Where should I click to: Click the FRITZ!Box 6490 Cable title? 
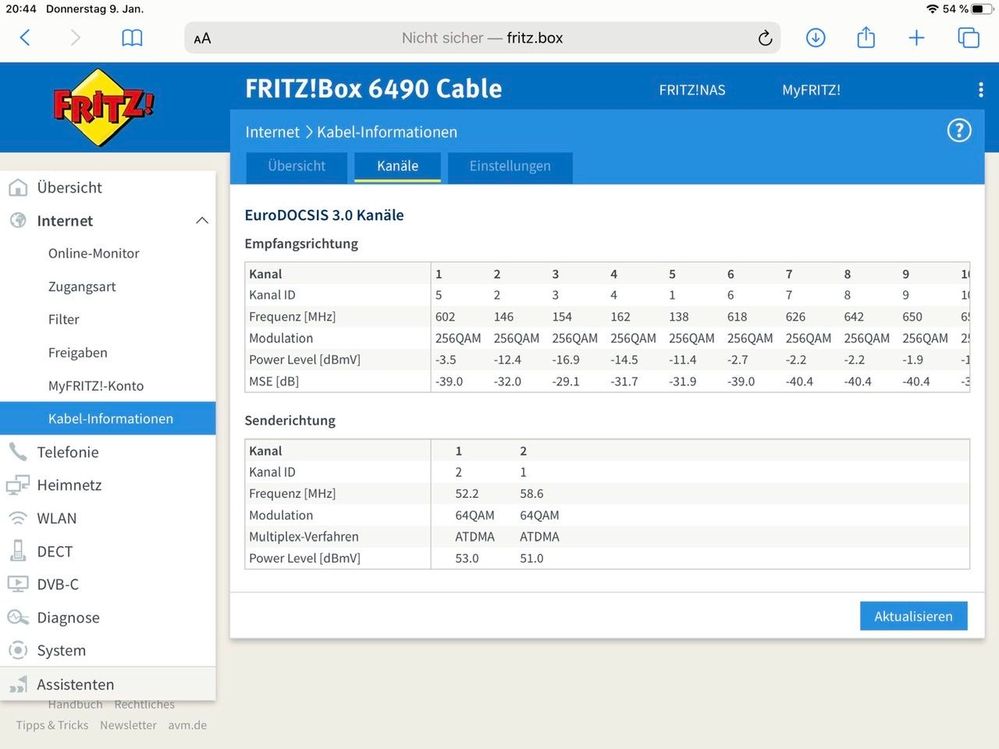pos(373,89)
